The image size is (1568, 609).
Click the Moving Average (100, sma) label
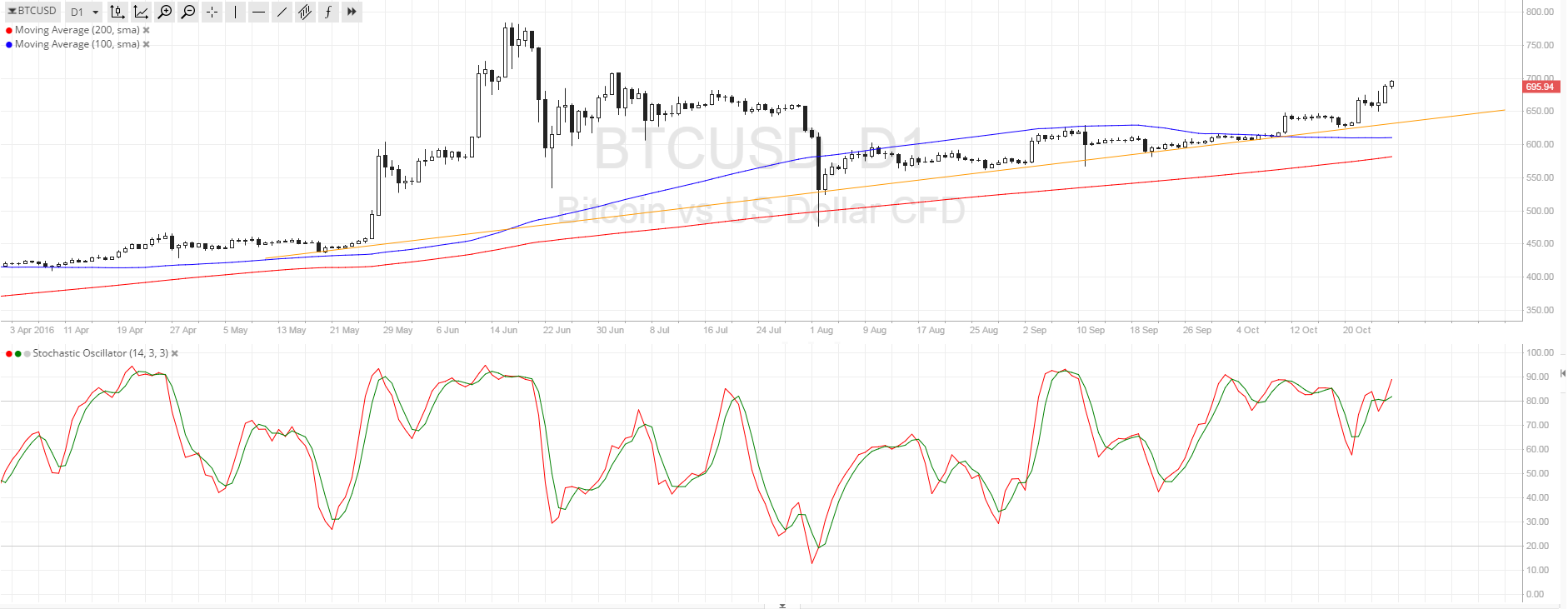coord(77,44)
